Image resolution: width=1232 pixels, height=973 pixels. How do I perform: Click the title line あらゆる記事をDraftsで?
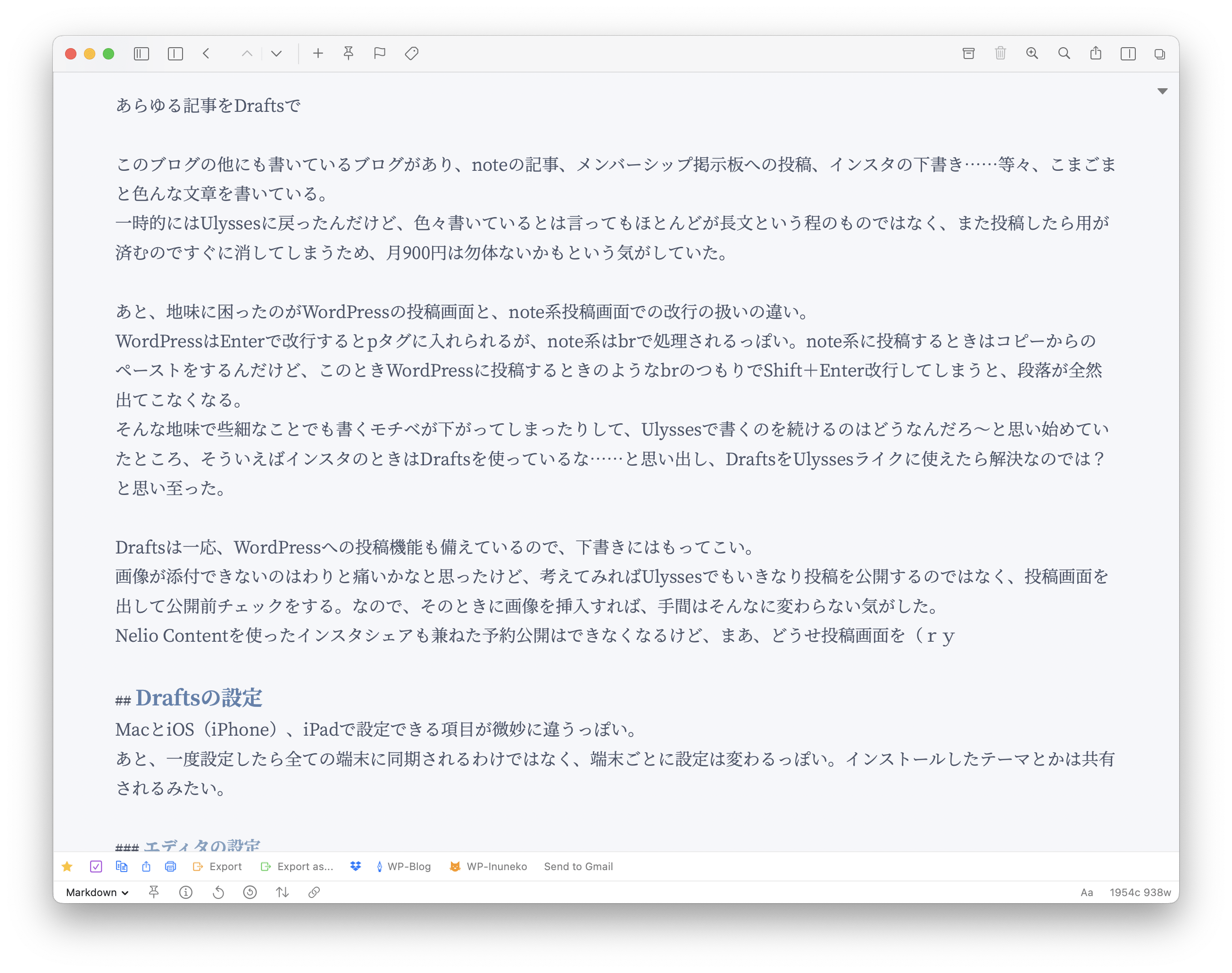(x=208, y=105)
